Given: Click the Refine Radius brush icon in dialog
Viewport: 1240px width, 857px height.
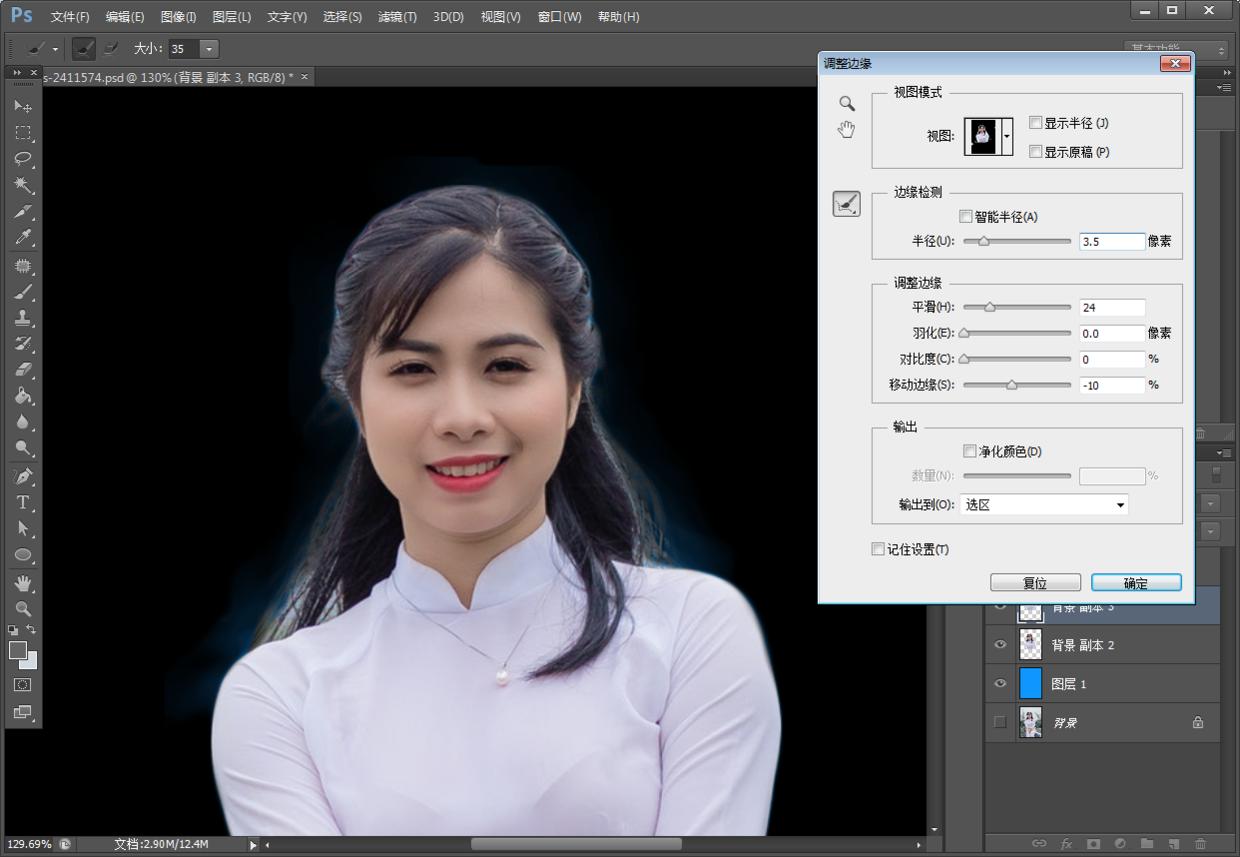Looking at the screenshot, I should coord(846,205).
